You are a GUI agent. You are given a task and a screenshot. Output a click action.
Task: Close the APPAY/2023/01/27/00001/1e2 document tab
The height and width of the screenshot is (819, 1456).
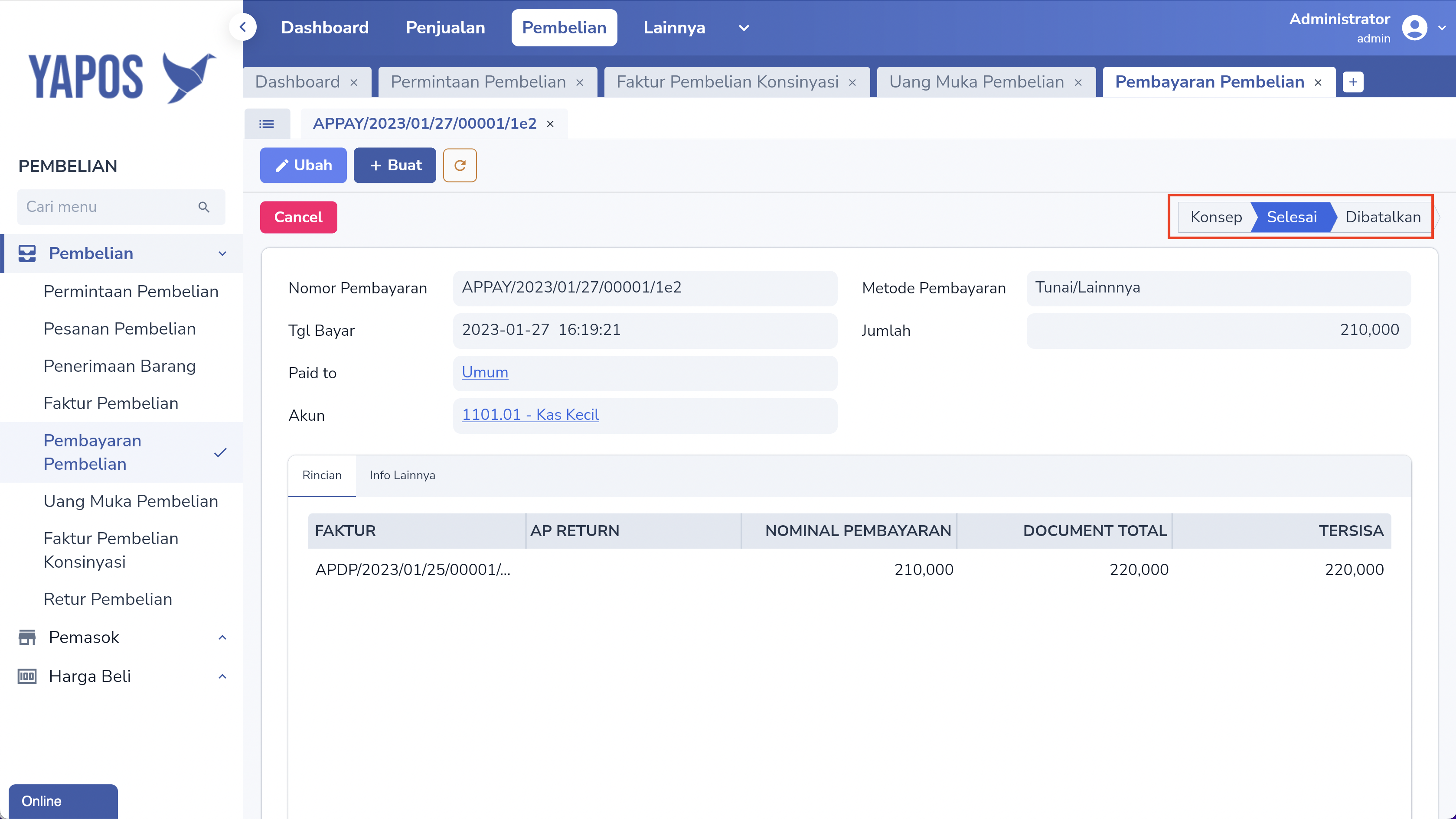[550, 123]
